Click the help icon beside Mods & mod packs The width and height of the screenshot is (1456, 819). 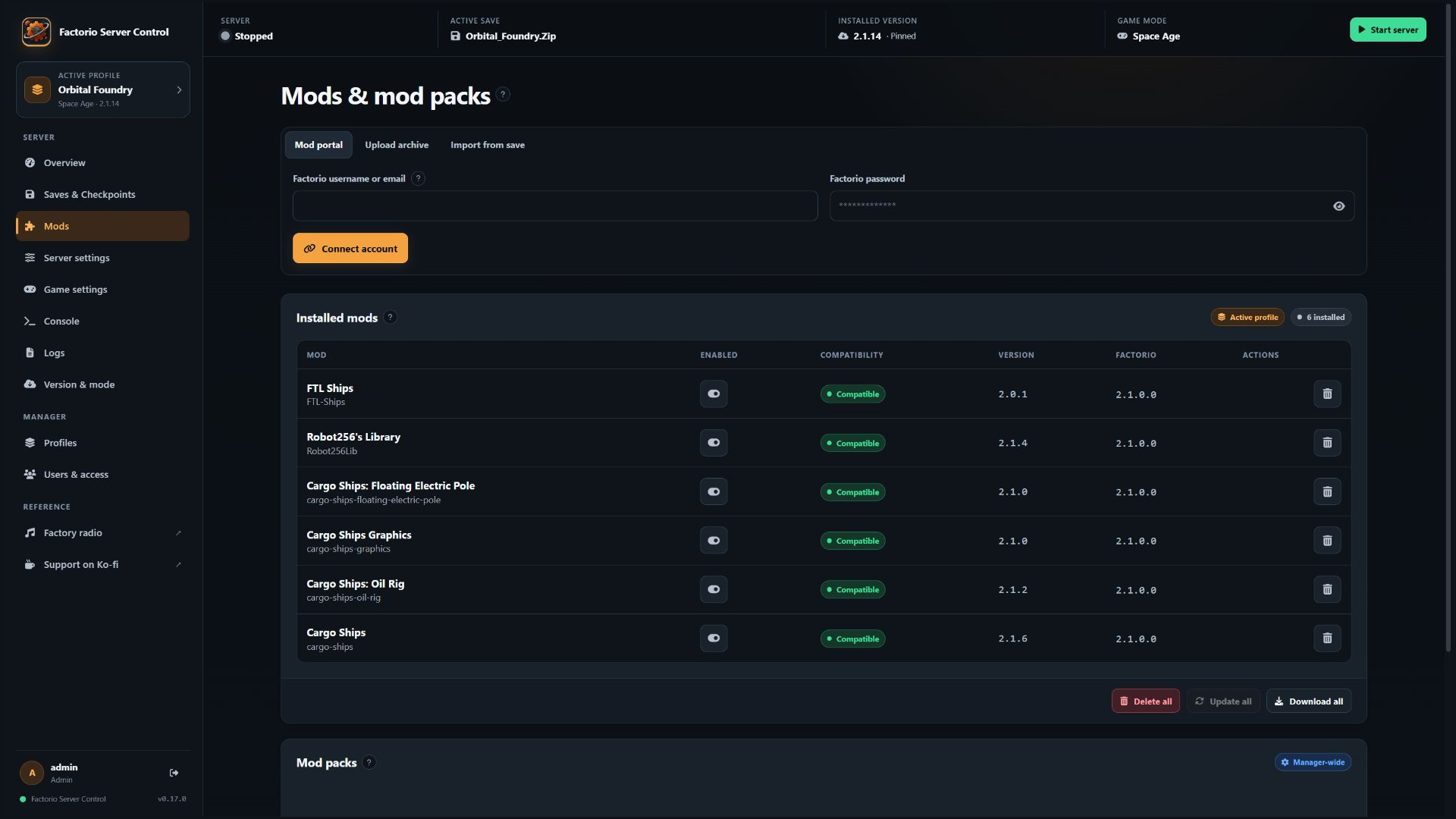[x=503, y=95]
